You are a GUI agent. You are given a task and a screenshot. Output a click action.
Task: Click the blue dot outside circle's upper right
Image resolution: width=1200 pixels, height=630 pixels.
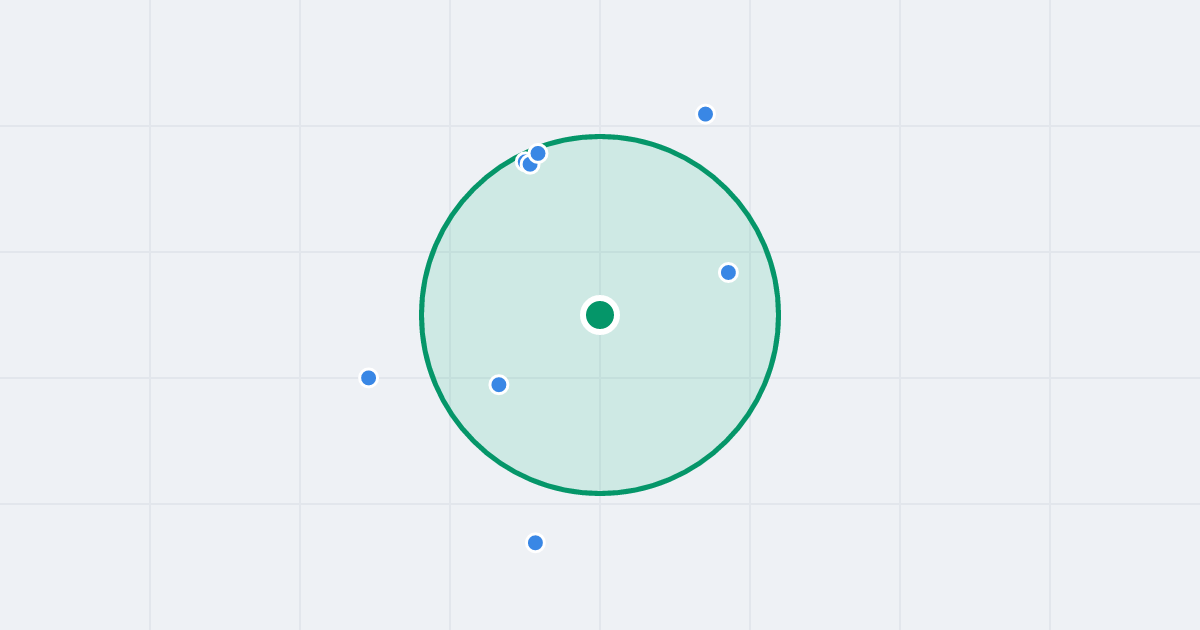pos(705,114)
